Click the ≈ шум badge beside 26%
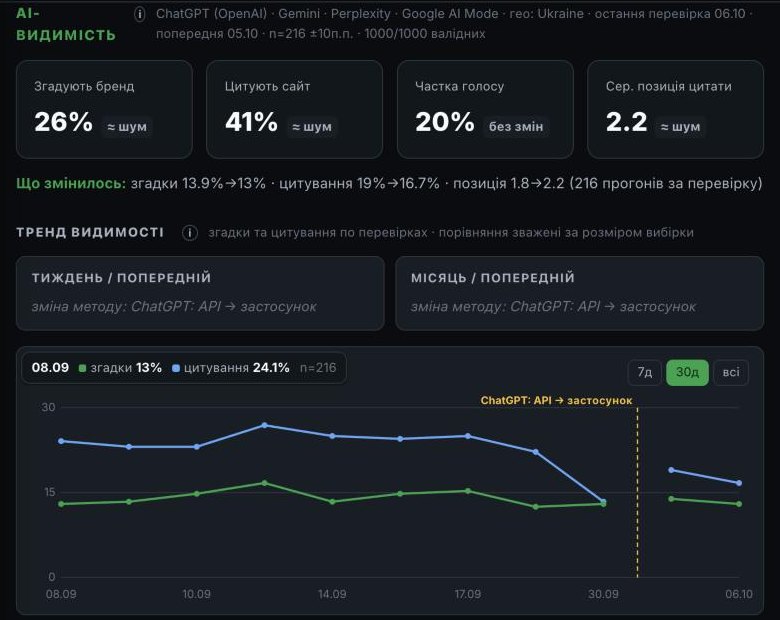Screen dimensions: 780x620 pyautogui.click(x=127, y=127)
